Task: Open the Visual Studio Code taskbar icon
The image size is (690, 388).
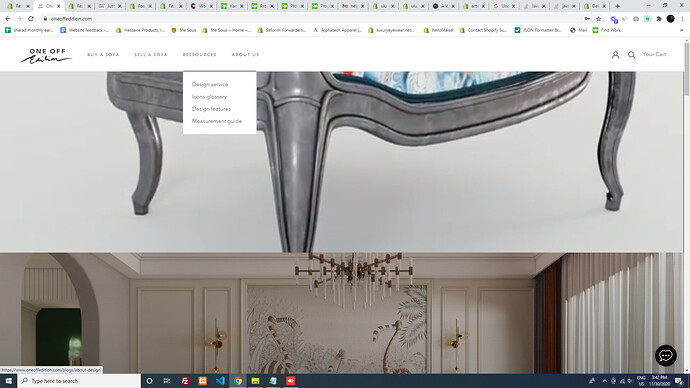Action: coord(220,381)
